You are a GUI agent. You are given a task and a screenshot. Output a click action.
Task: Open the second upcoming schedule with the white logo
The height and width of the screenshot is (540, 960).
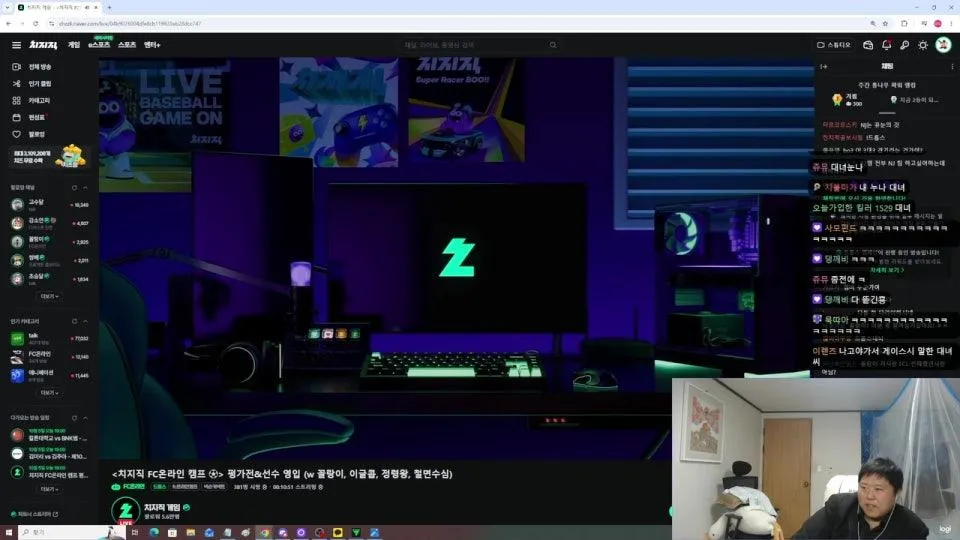pos(50,453)
